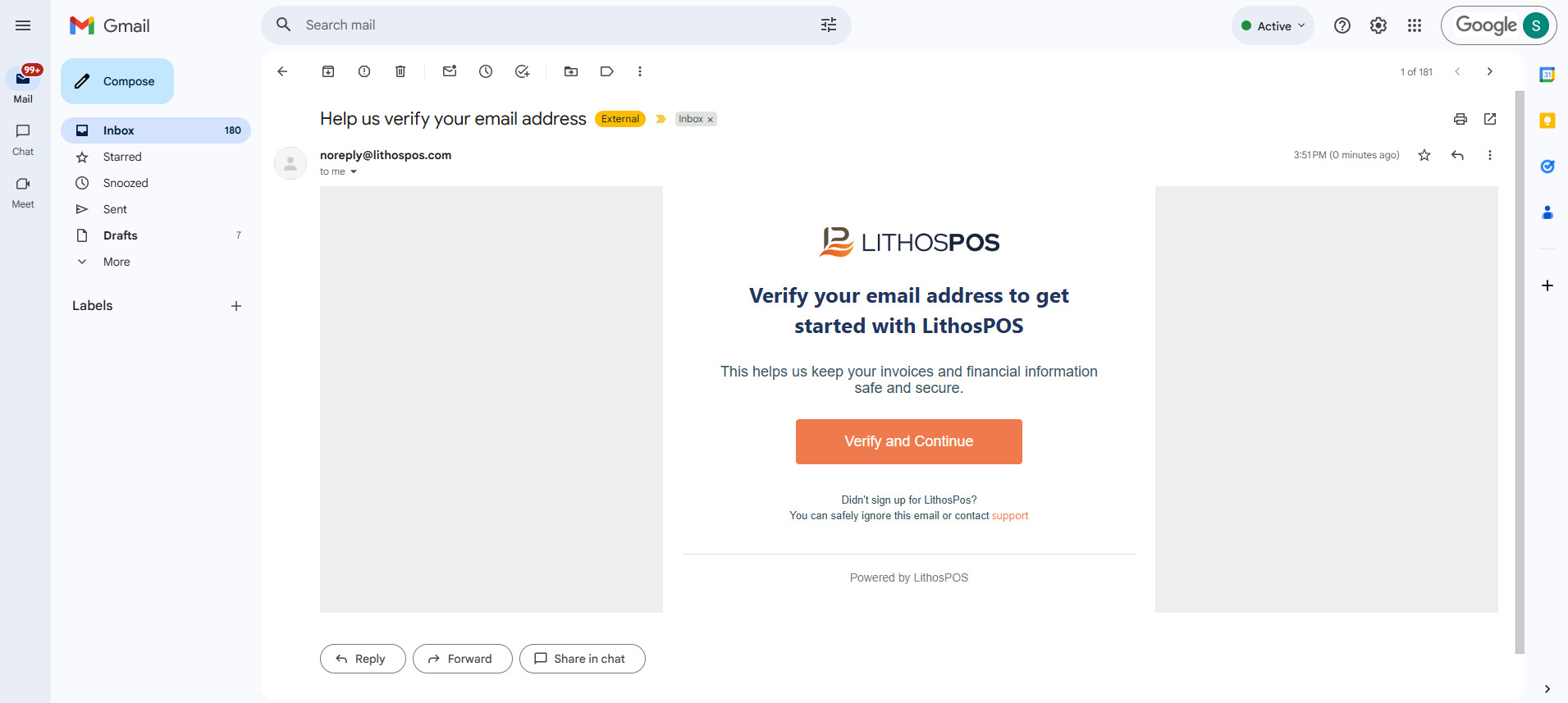Click the Verify and Continue button

point(908,441)
